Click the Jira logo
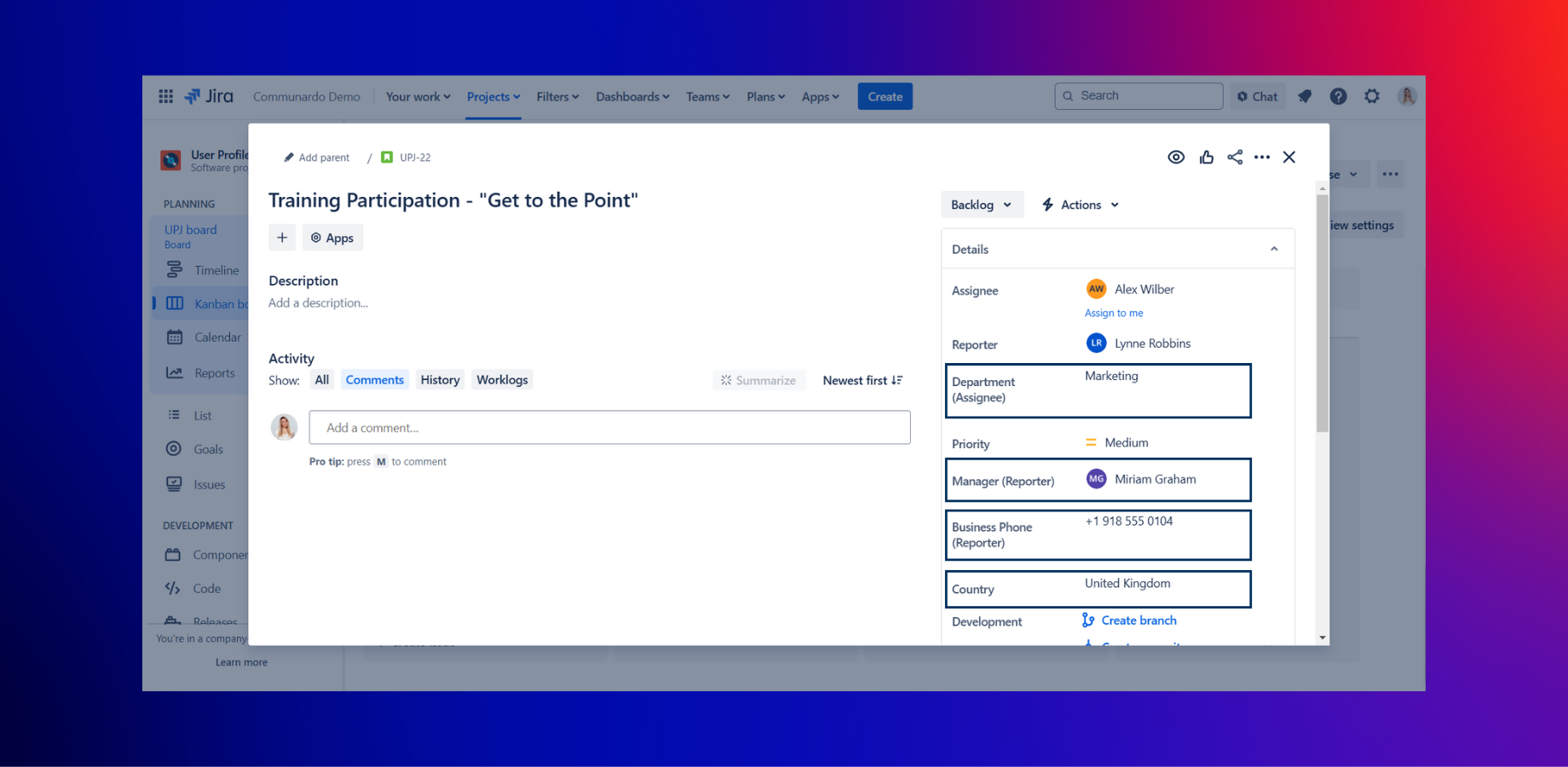1568x767 pixels. [x=209, y=96]
